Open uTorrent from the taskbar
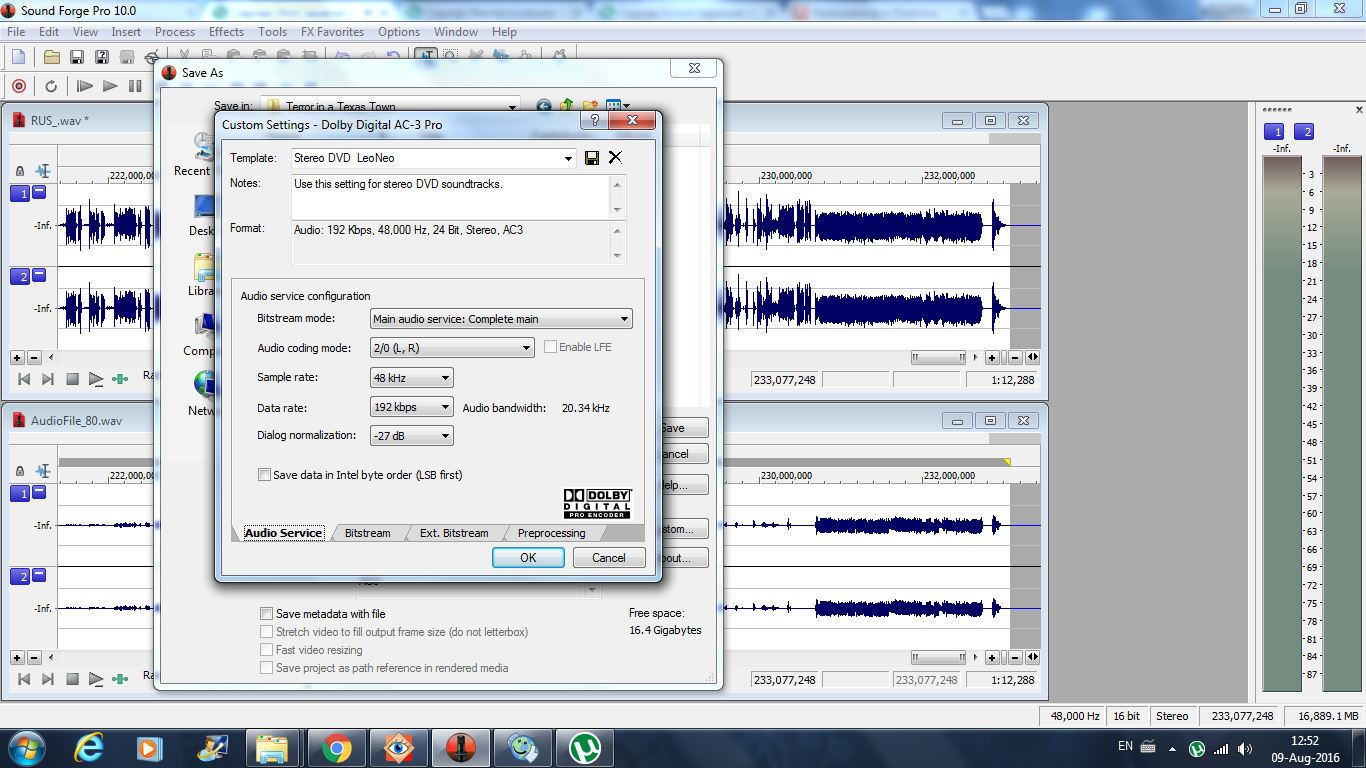1366x768 pixels. pyautogui.click(x=583, y=747)
